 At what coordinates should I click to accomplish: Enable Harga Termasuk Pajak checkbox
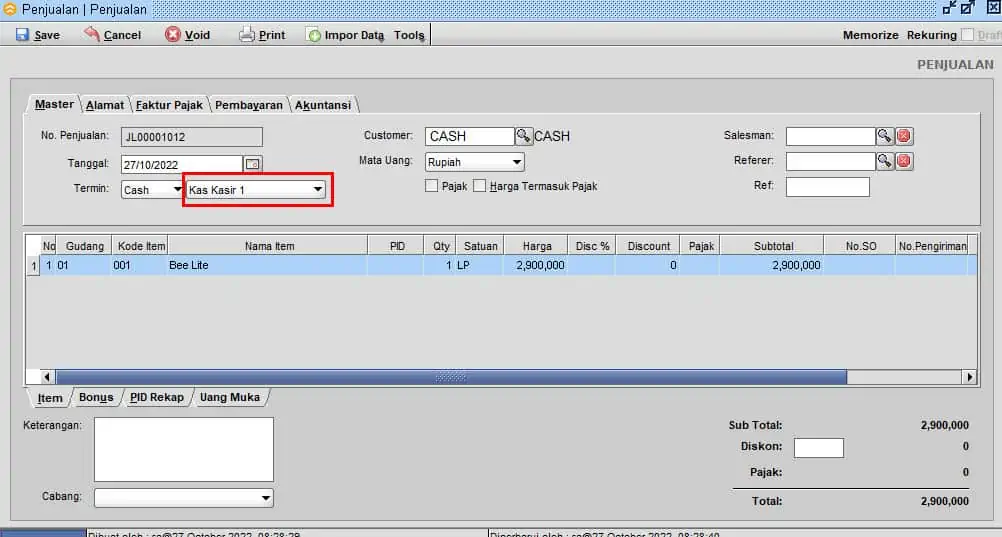479,186
